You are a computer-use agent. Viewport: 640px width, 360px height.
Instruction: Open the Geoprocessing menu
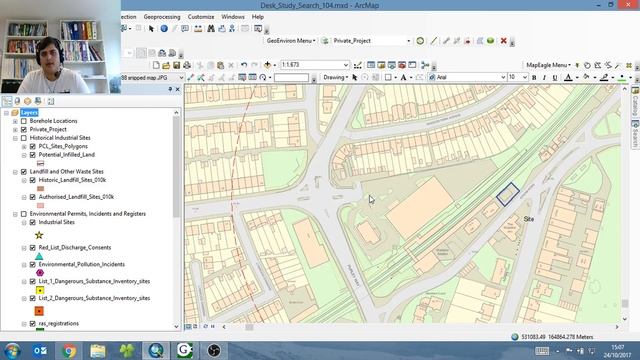[x=162, y=17]
